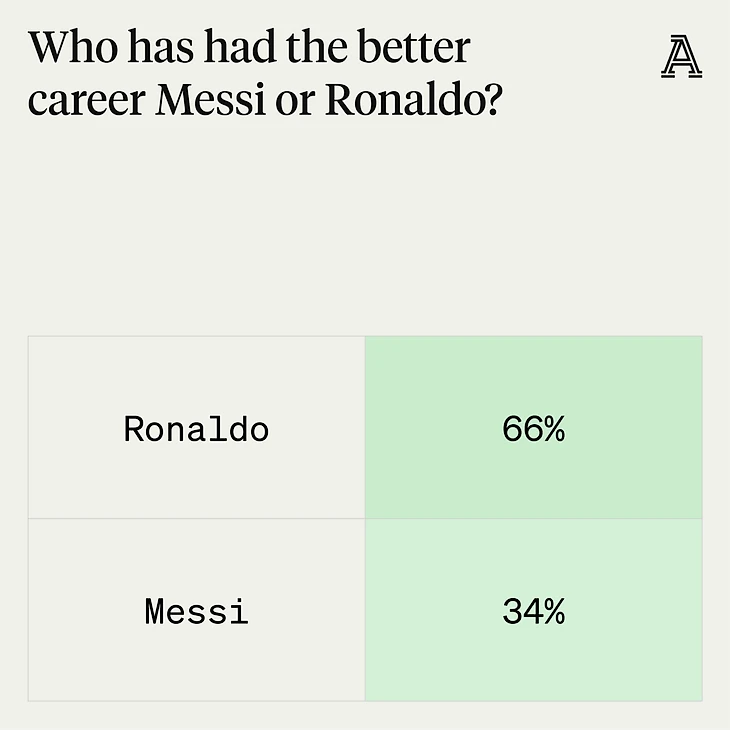Click the 34% result cell
Image resolution: width=730 pixels, height=730 pixels.
pos(534,610)
